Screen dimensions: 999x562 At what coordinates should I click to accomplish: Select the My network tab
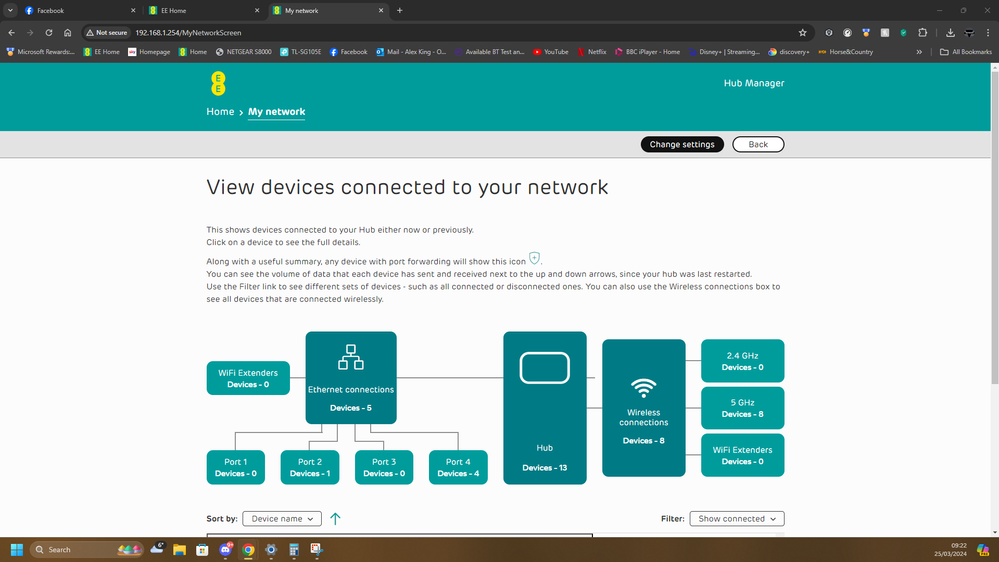click(328, 10)
